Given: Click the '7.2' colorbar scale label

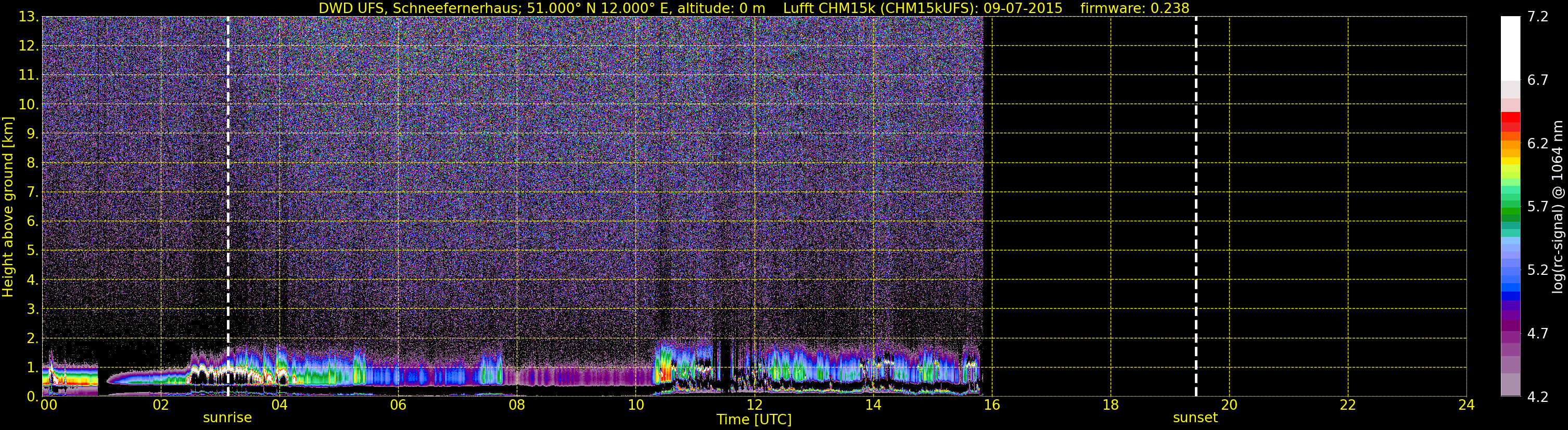Looking at the screenshot, I should 1538,17.
